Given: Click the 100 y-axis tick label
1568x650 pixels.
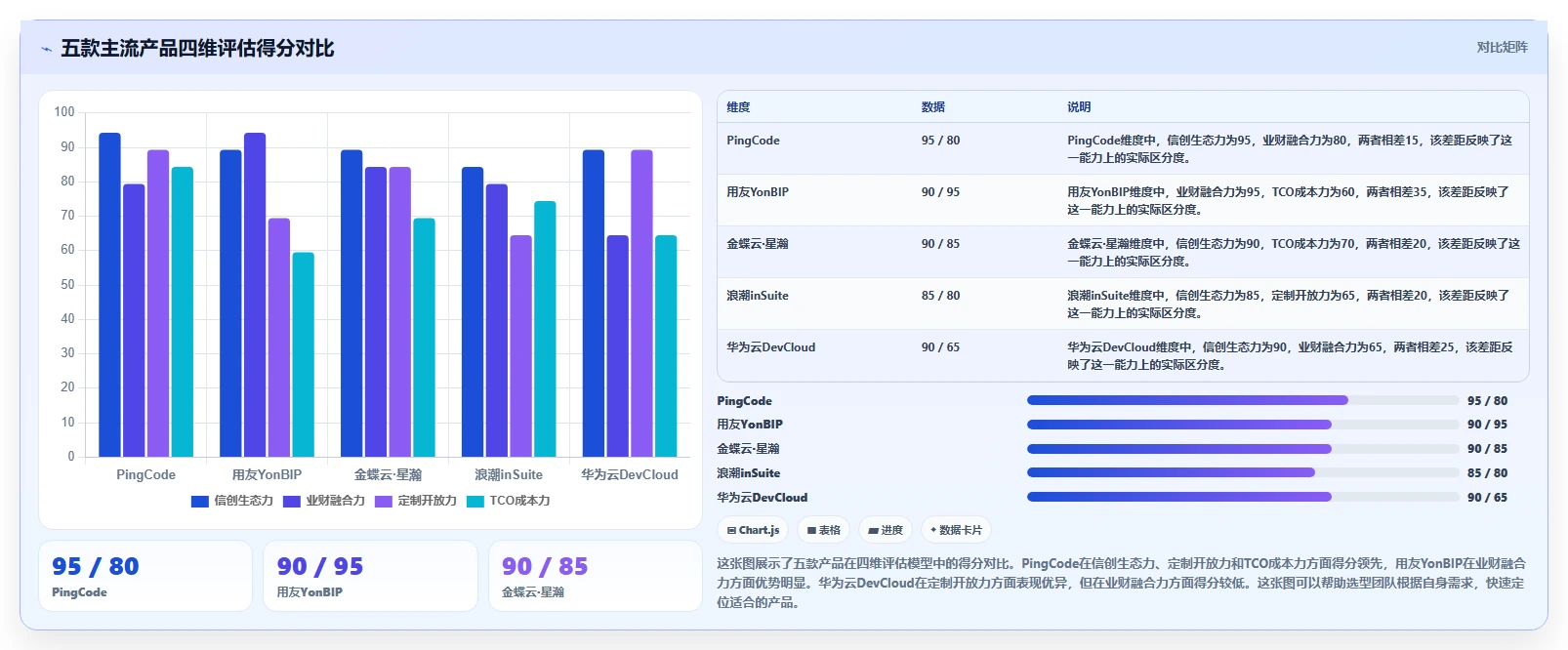Looking at the screenshot, I should coord(64,112).
